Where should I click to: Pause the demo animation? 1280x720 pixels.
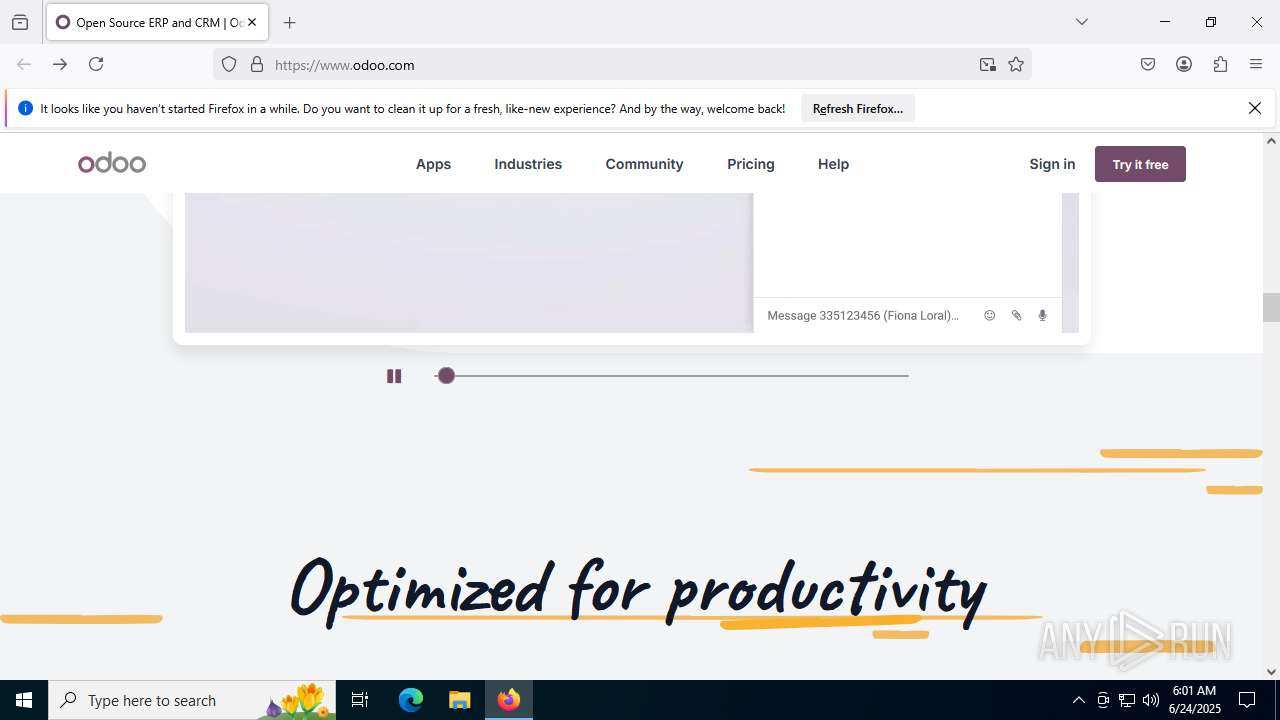pos(394,376)
